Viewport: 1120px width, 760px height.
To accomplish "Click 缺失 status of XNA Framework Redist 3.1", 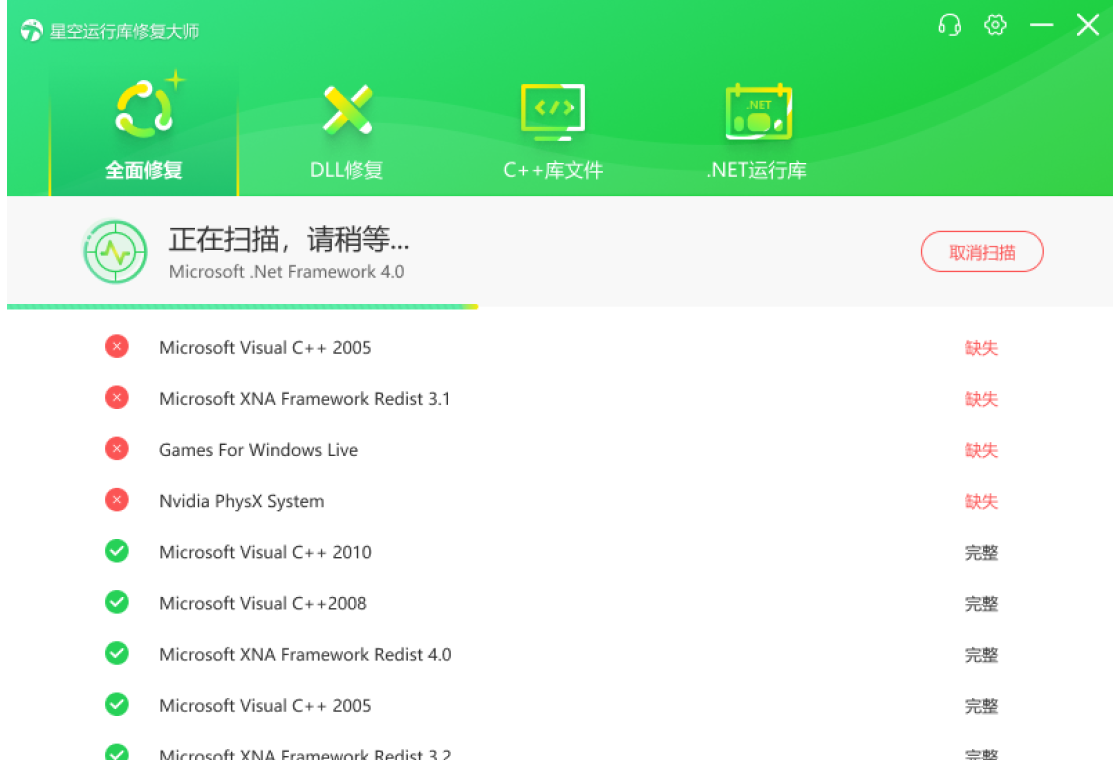I will pyautogui.click(x=981, y=399).
